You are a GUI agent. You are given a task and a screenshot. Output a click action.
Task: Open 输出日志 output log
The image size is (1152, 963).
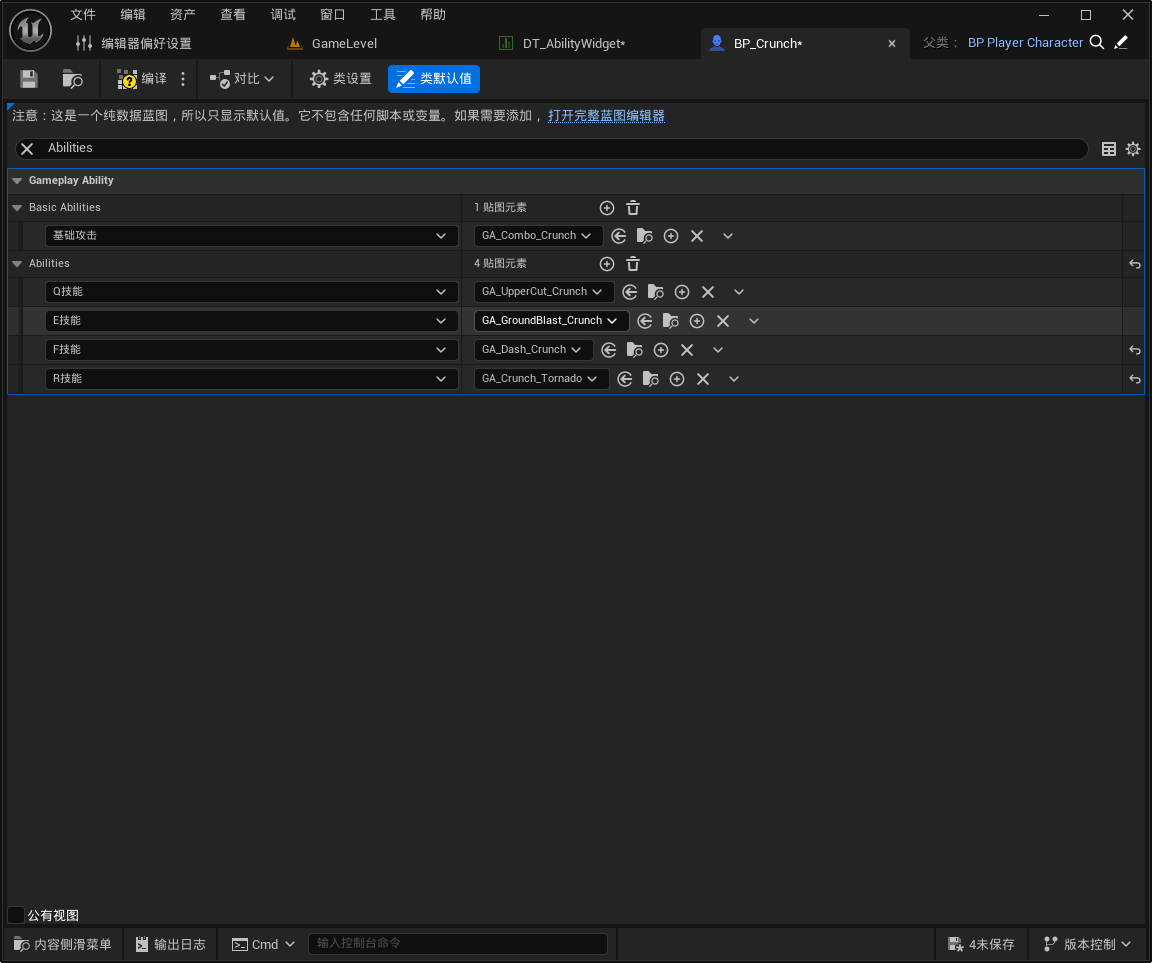[170, 944]
